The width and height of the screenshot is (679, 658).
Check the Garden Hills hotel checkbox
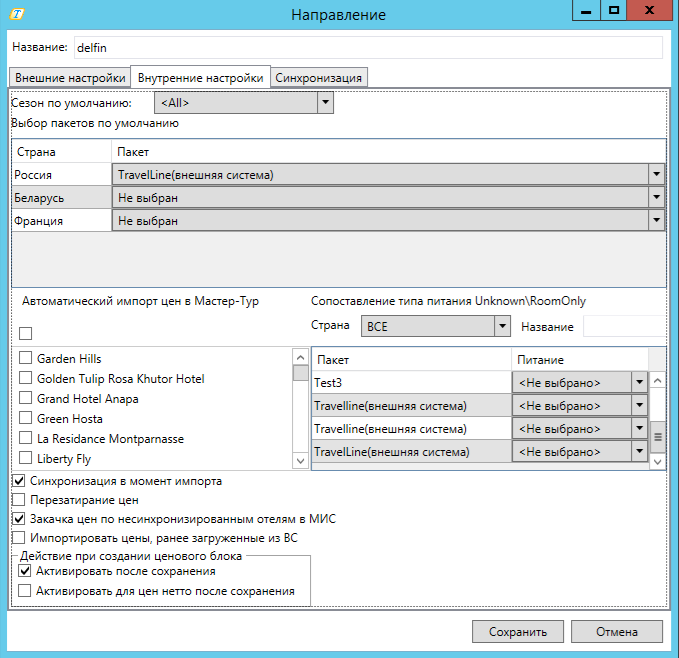(26, 359)
